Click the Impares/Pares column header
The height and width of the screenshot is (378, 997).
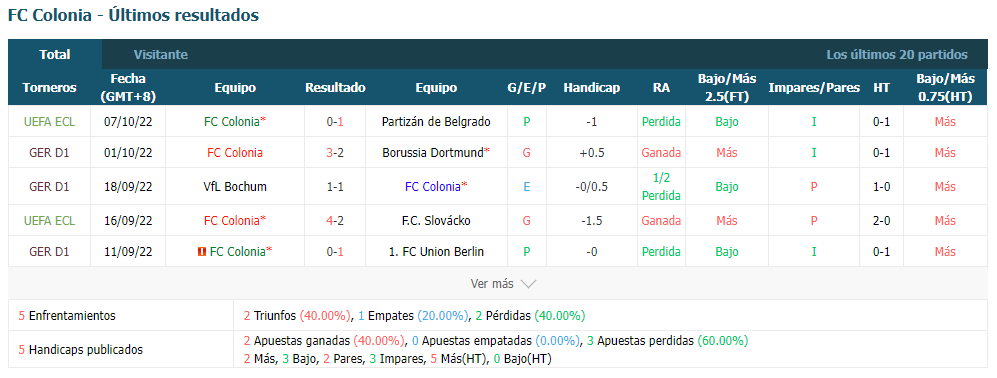(814, 88)
